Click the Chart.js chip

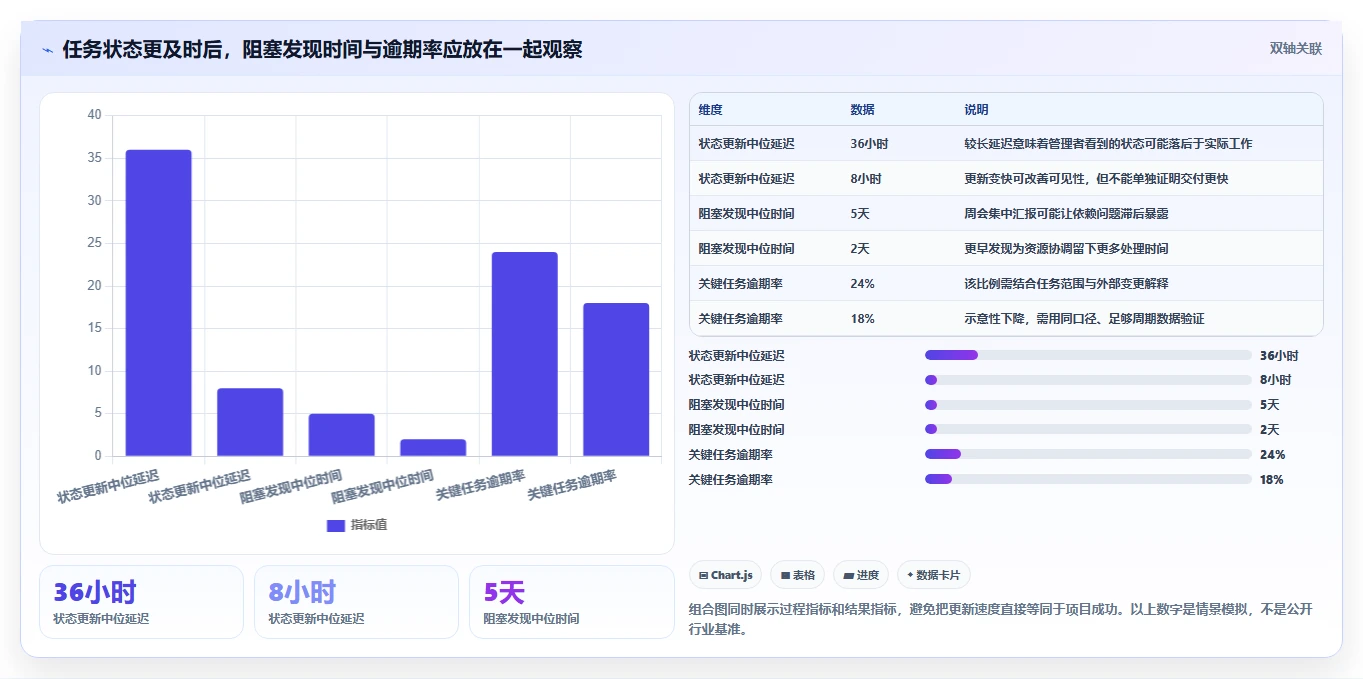coord(725,575)
